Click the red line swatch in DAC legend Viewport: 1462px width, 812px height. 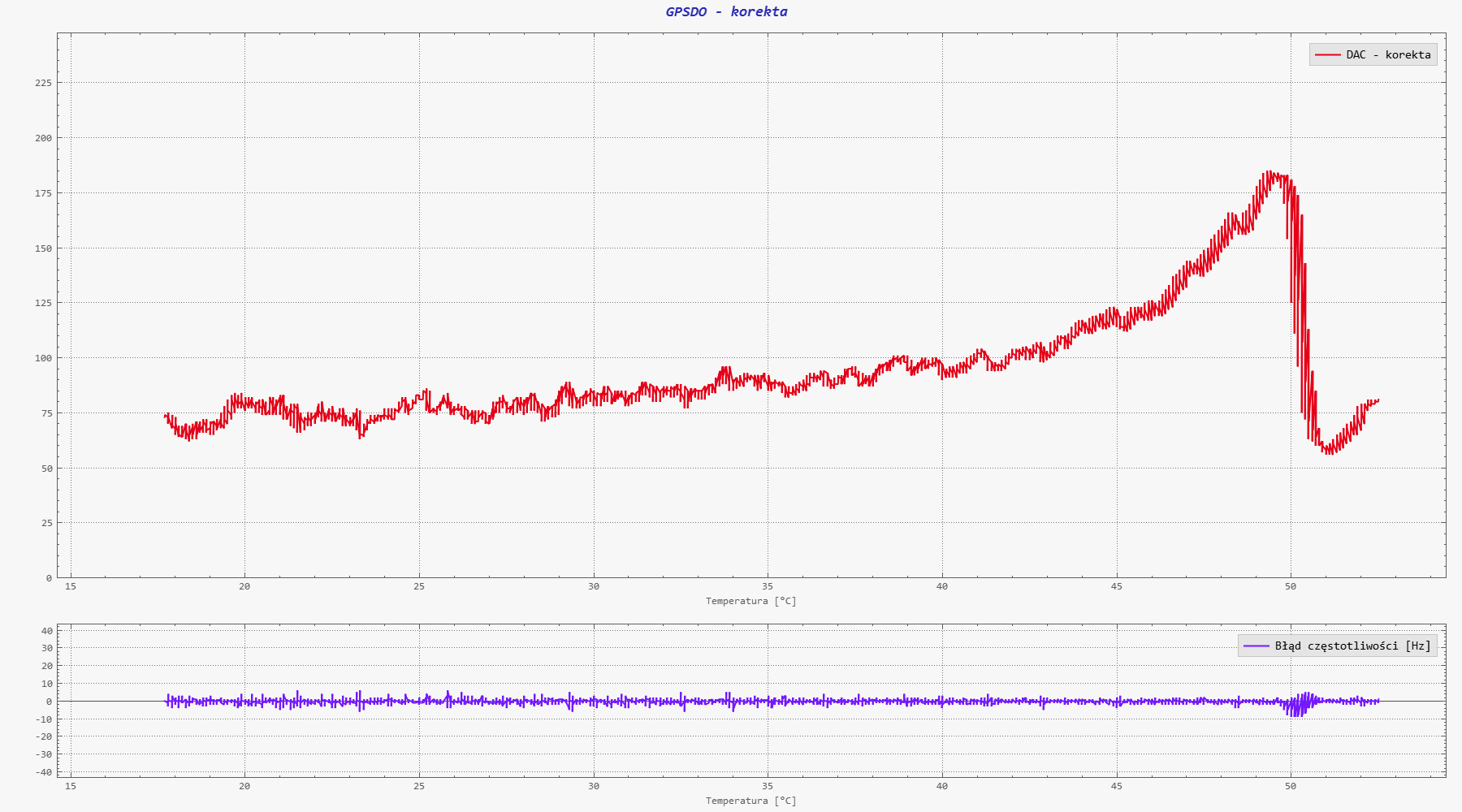1327,54
